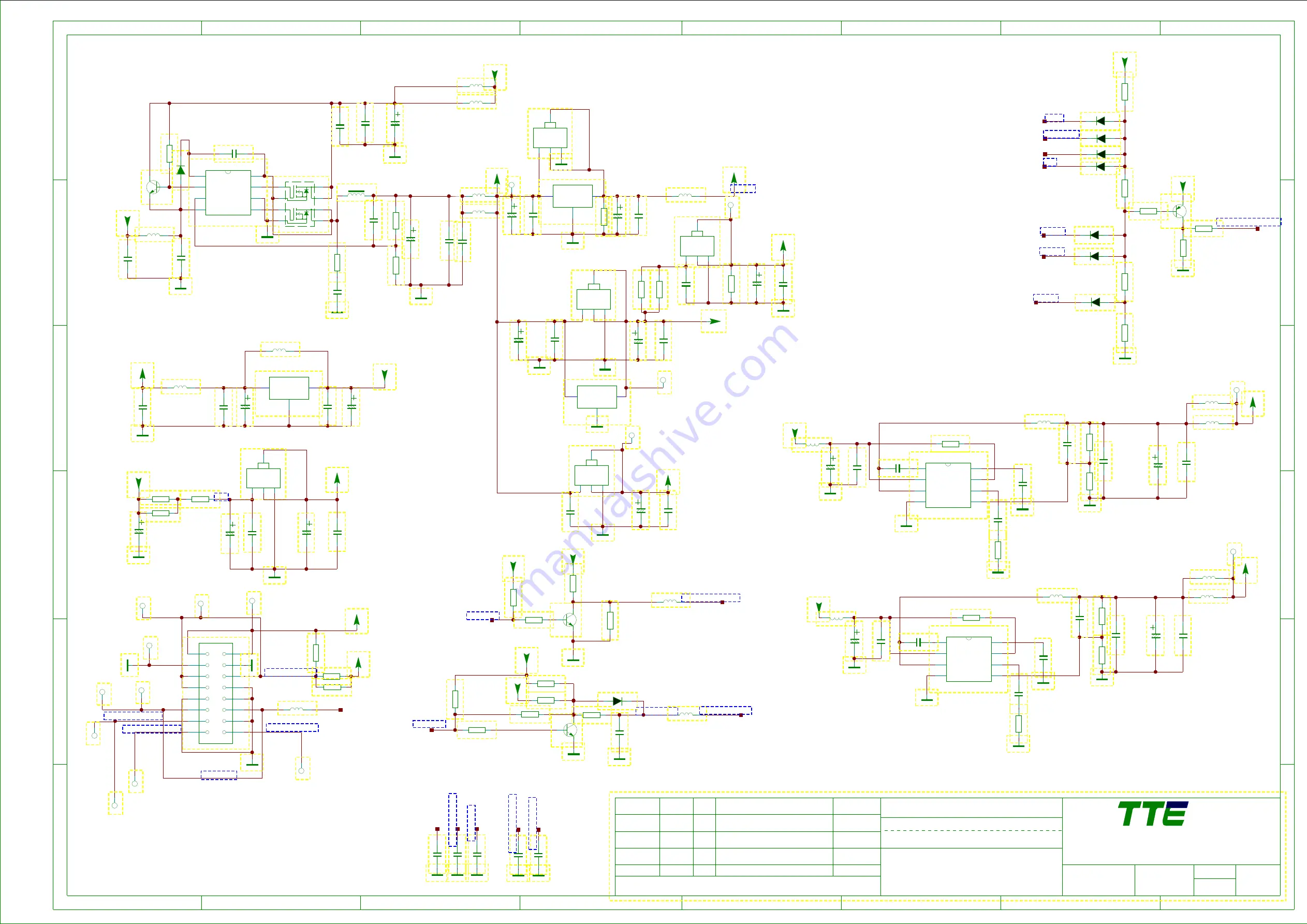Select the upper 8-pin IC on right side
Screen dimensions: 1307x924
(x=948, y=485)
